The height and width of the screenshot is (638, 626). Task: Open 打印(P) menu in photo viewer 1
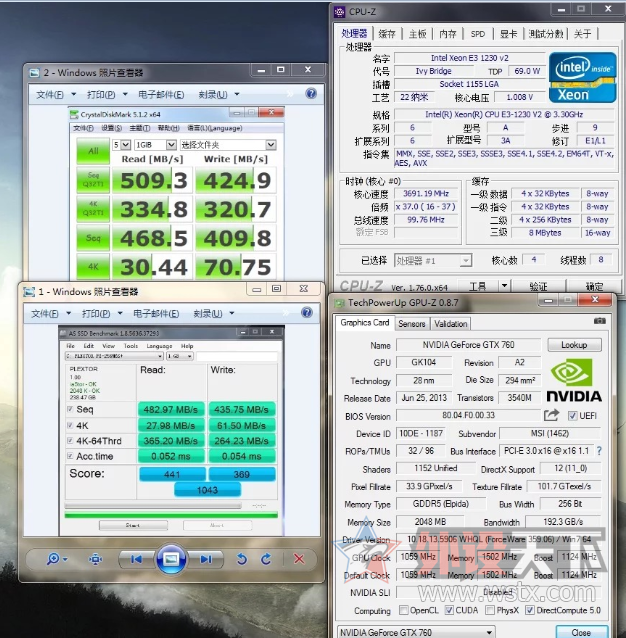click(102, 314)
